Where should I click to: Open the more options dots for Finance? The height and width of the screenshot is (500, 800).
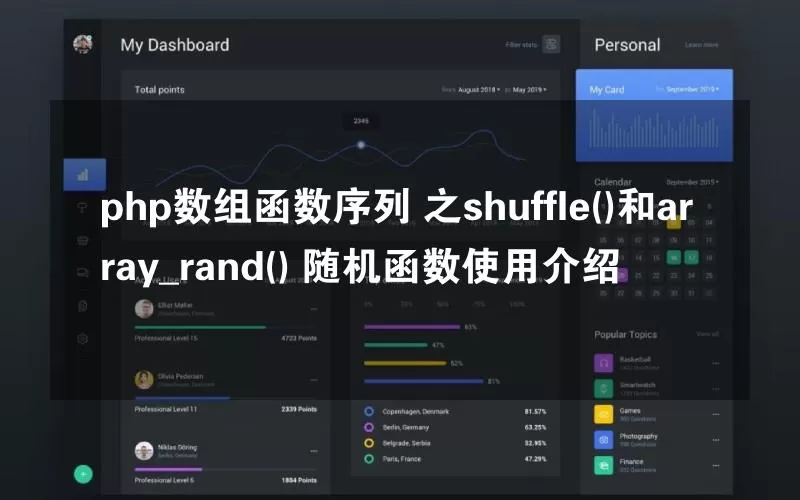point(716,465)
